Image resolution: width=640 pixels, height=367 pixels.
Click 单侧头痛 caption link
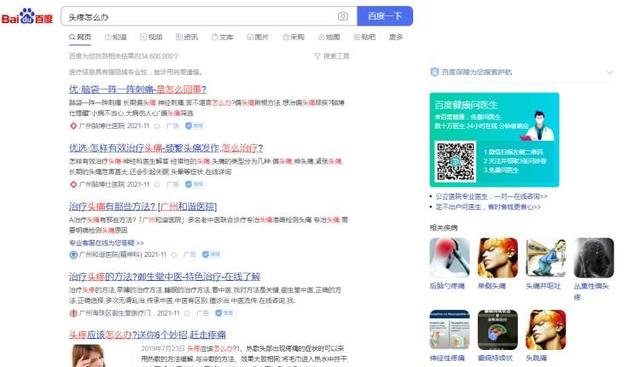[x=492, y=286]
